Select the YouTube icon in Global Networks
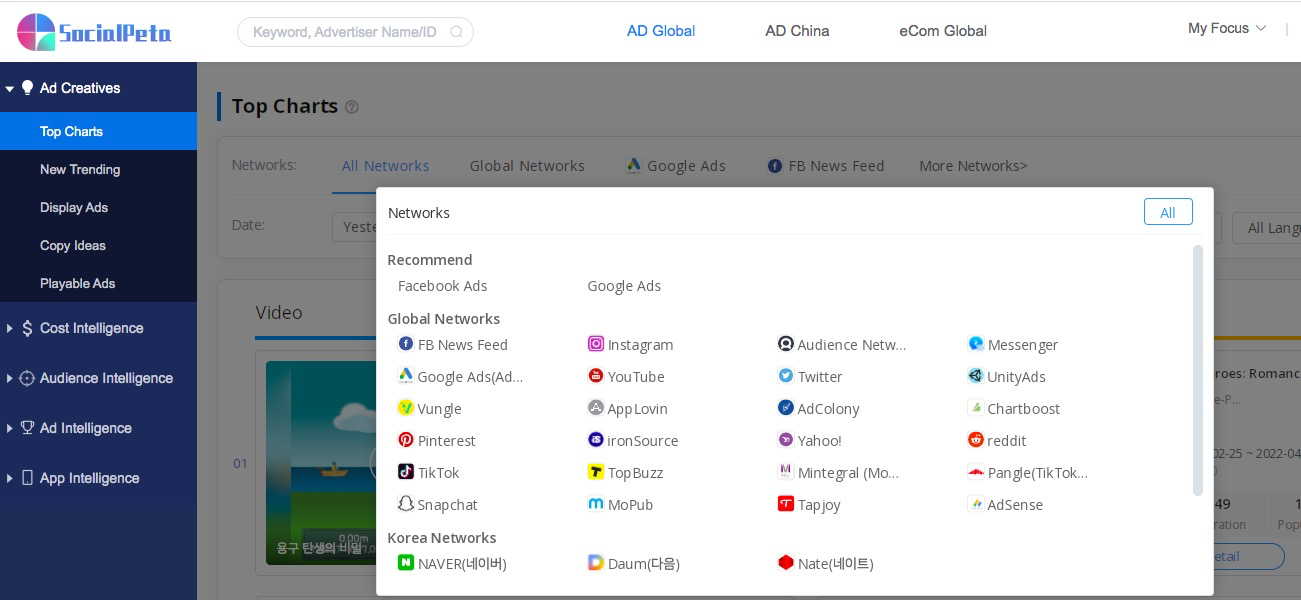 596,376
